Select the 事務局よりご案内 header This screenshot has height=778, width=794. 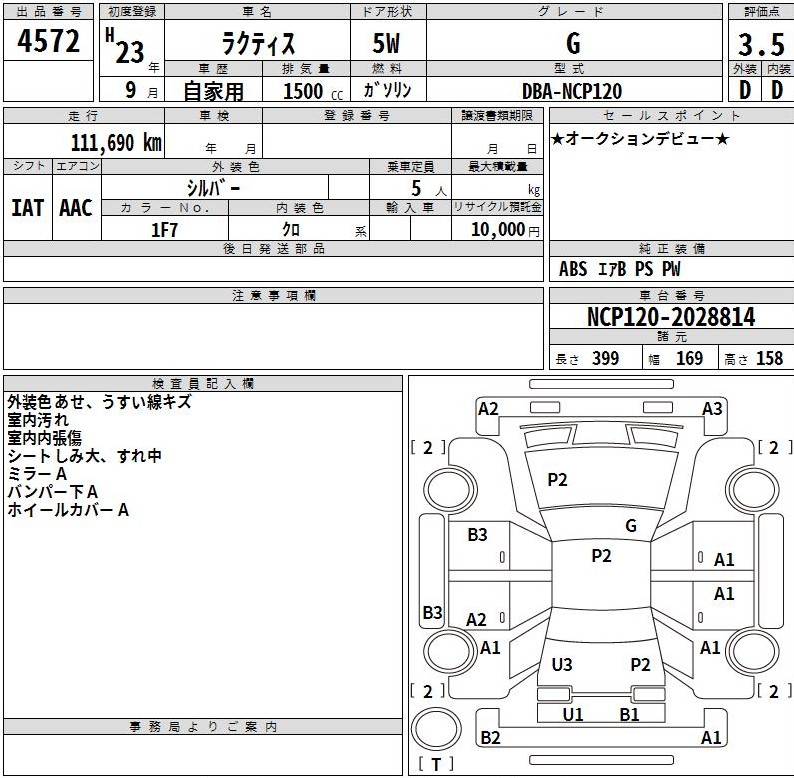[x=203, y=726]
